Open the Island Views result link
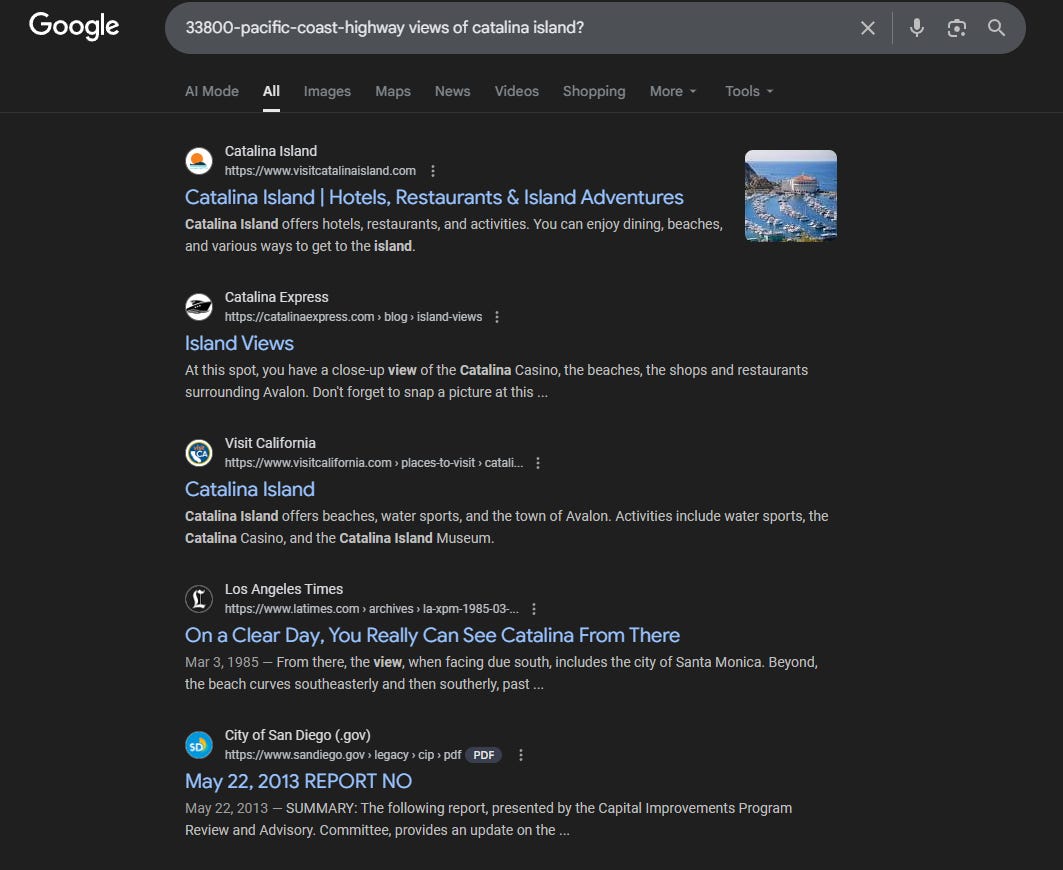Viewport: 1063px width, 870px height. coord(239,343)
